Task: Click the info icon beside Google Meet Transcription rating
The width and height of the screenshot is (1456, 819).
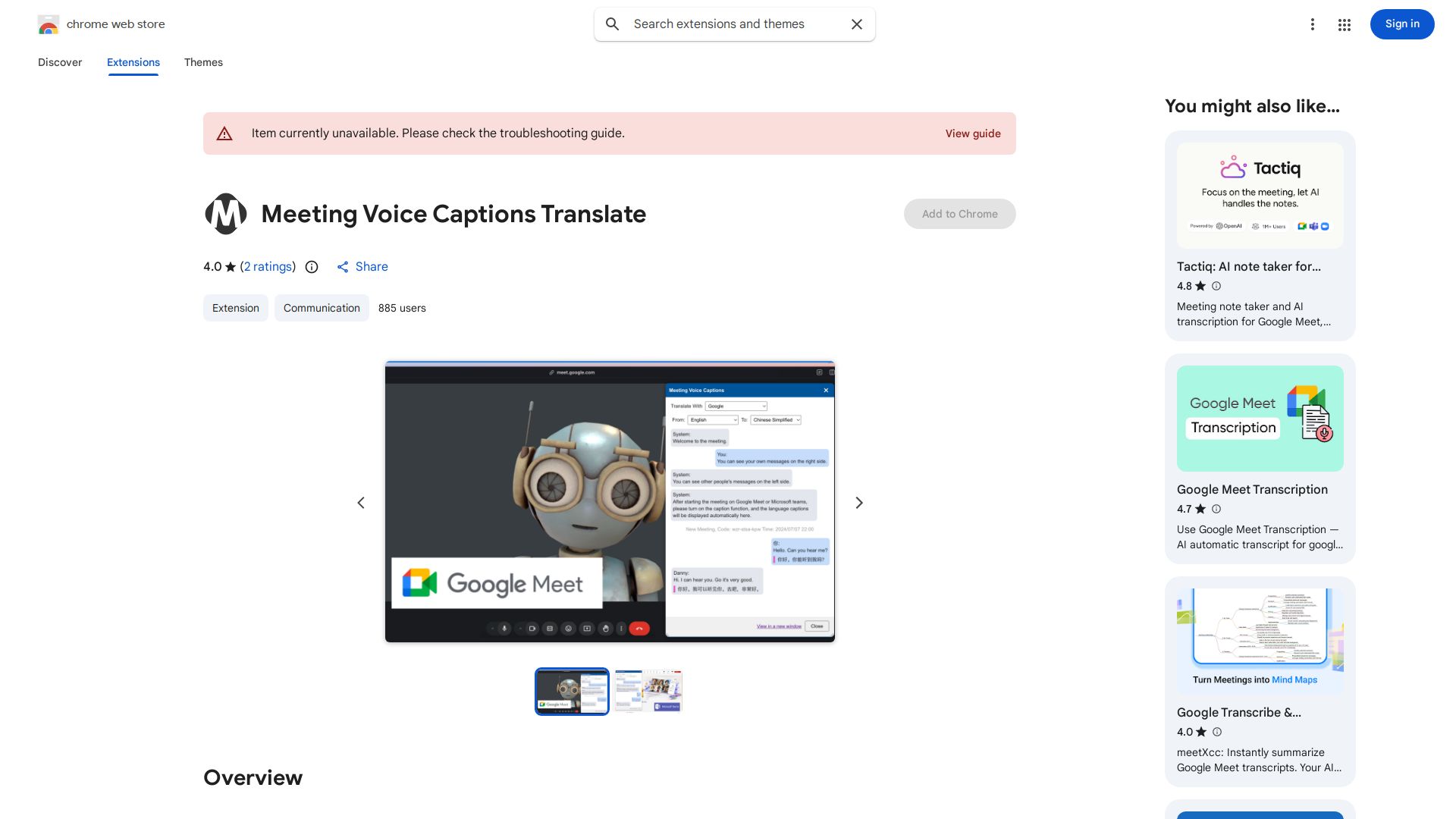Action: tap(1216, 509)
